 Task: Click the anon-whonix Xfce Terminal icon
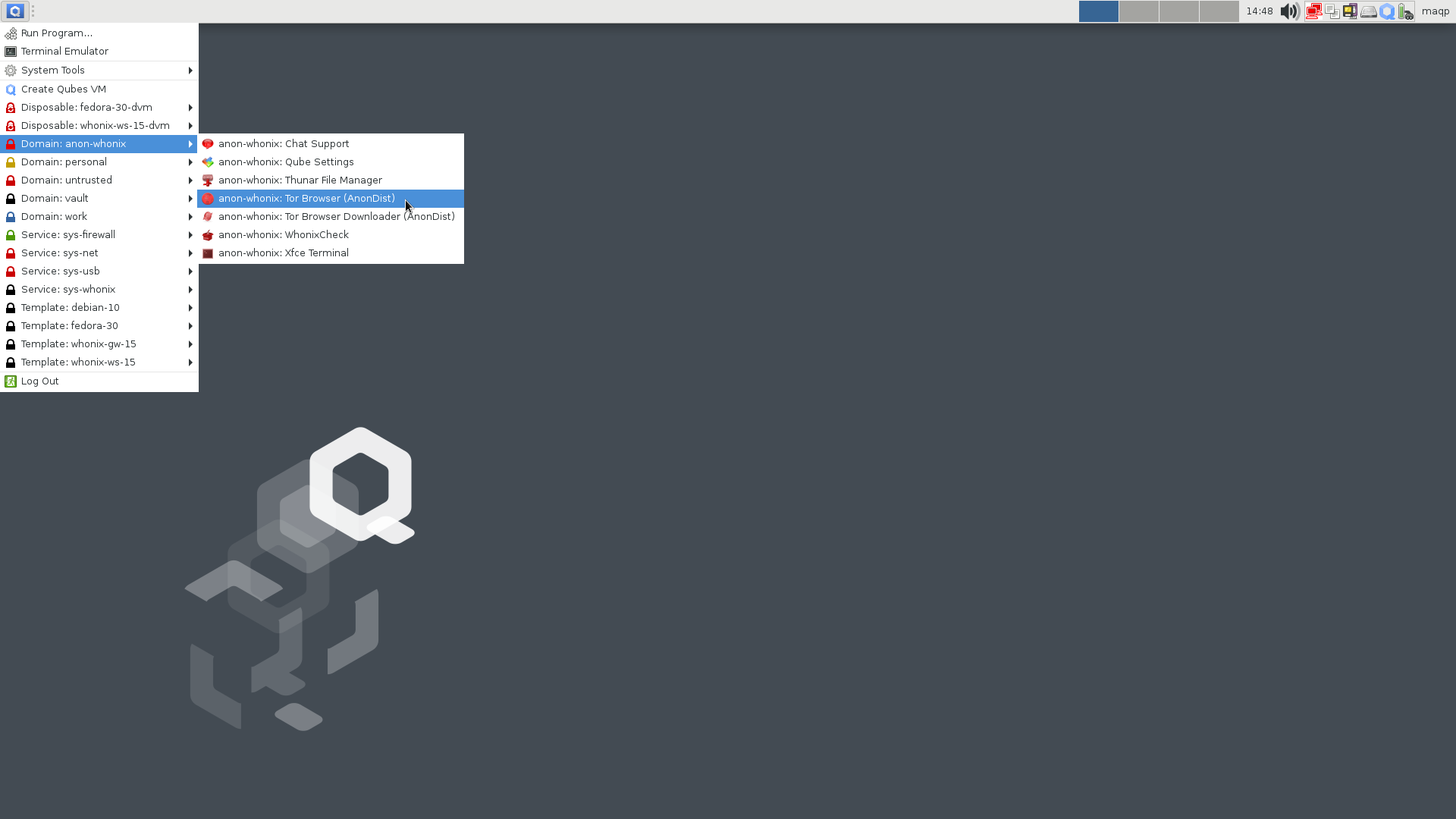click(208, 253)
